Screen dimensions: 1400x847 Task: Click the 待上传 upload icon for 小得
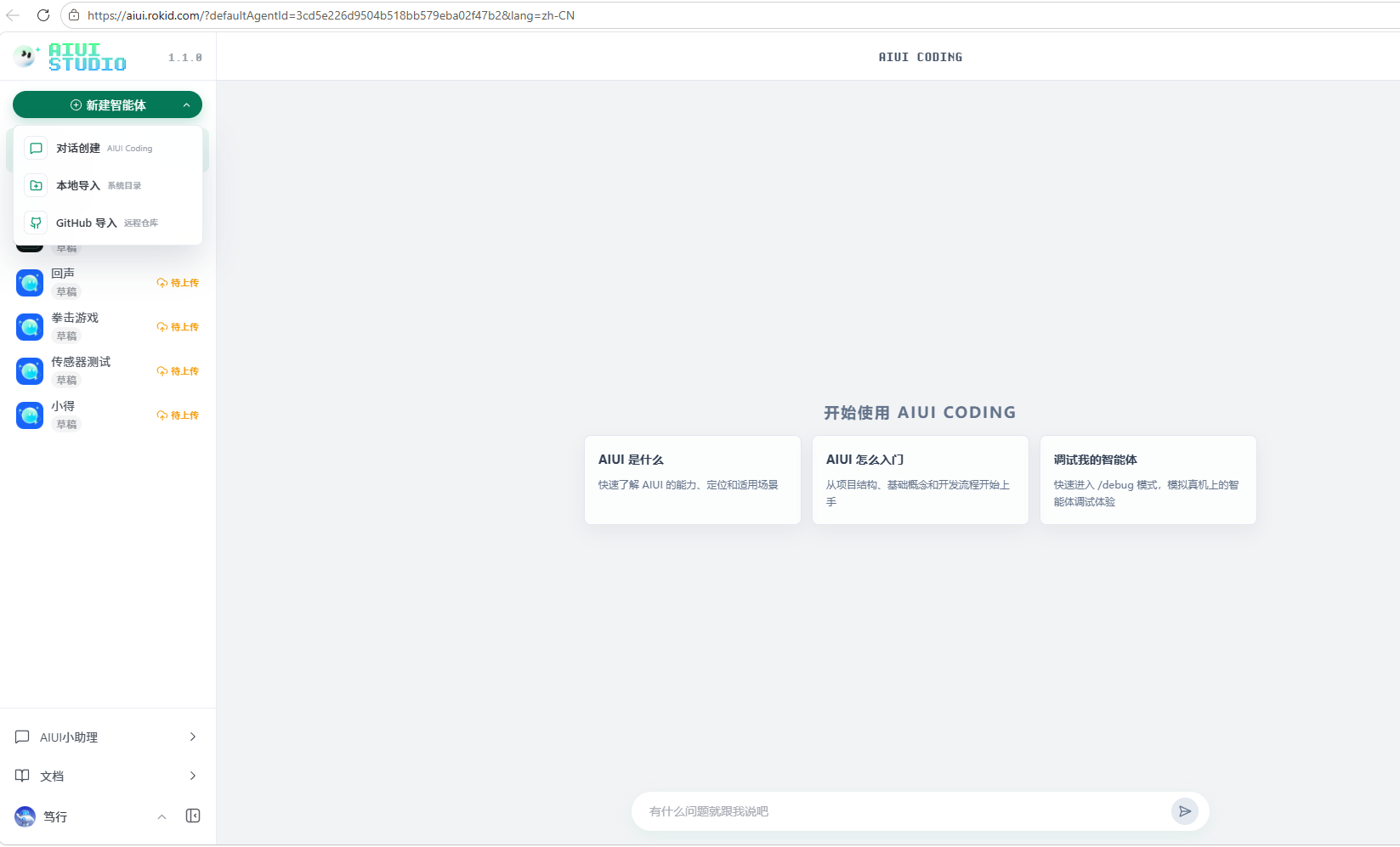coord(162,415)
